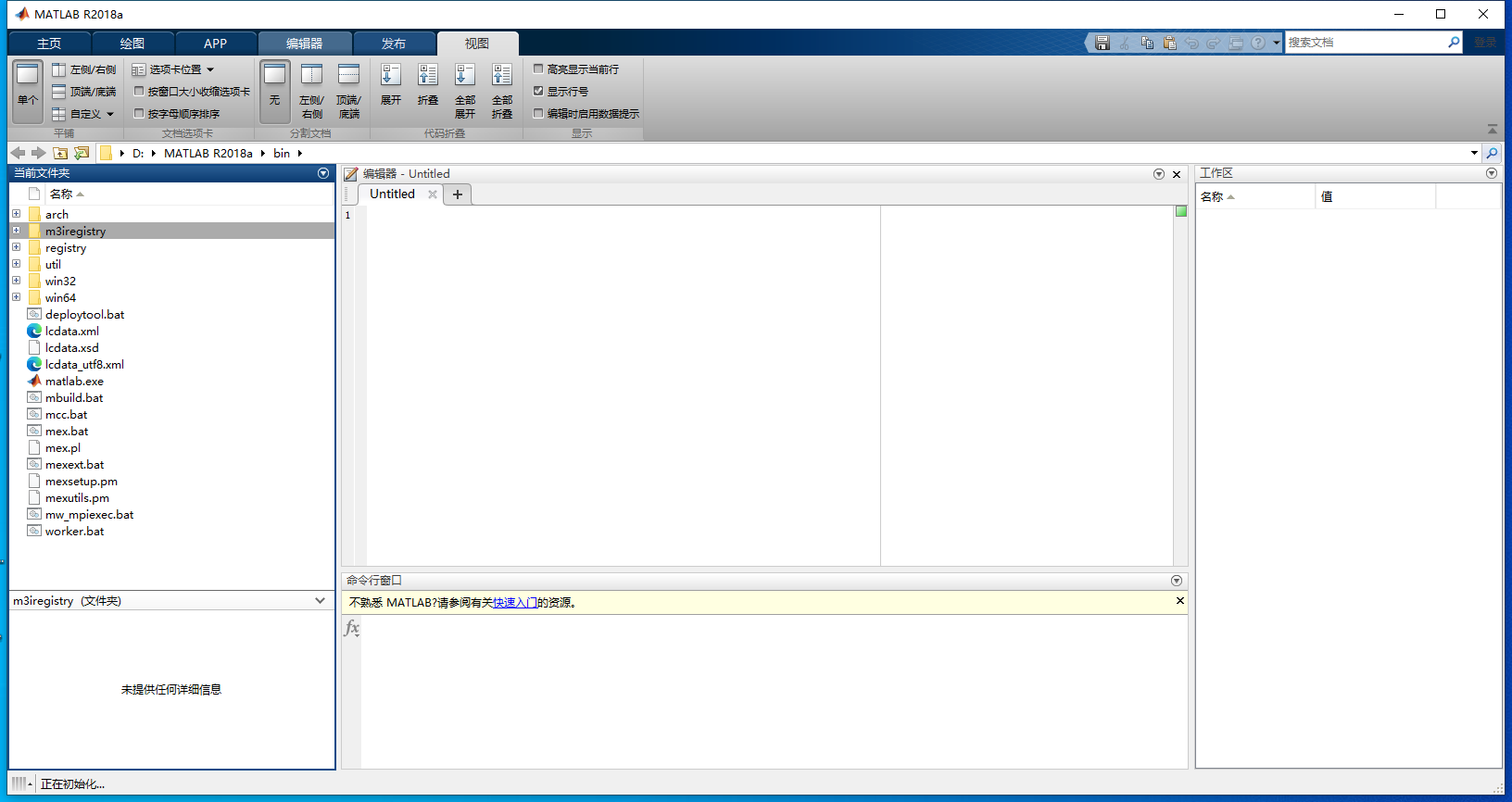
Task: Click the Save icon in quick access toolbar
Action: [1102, 43]
